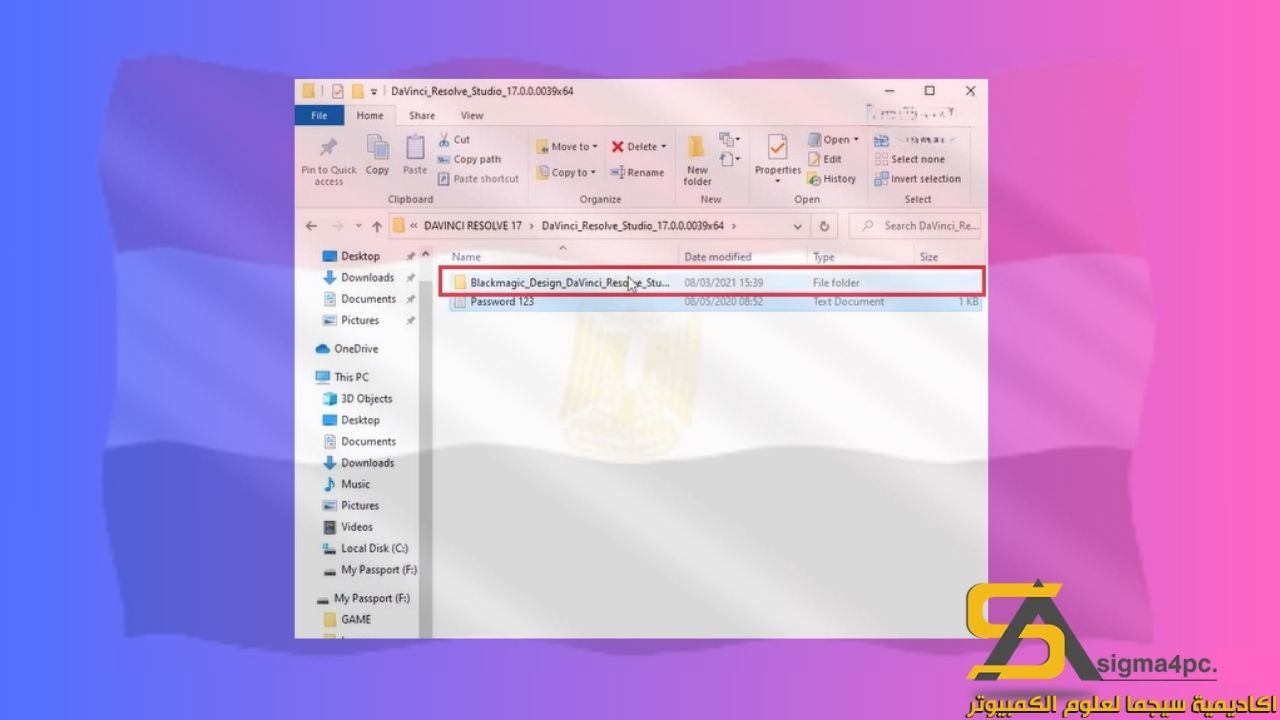Screen dimensions: 1280x720
Task: Expand the address bar history dropdown
Action: [798, 226]
